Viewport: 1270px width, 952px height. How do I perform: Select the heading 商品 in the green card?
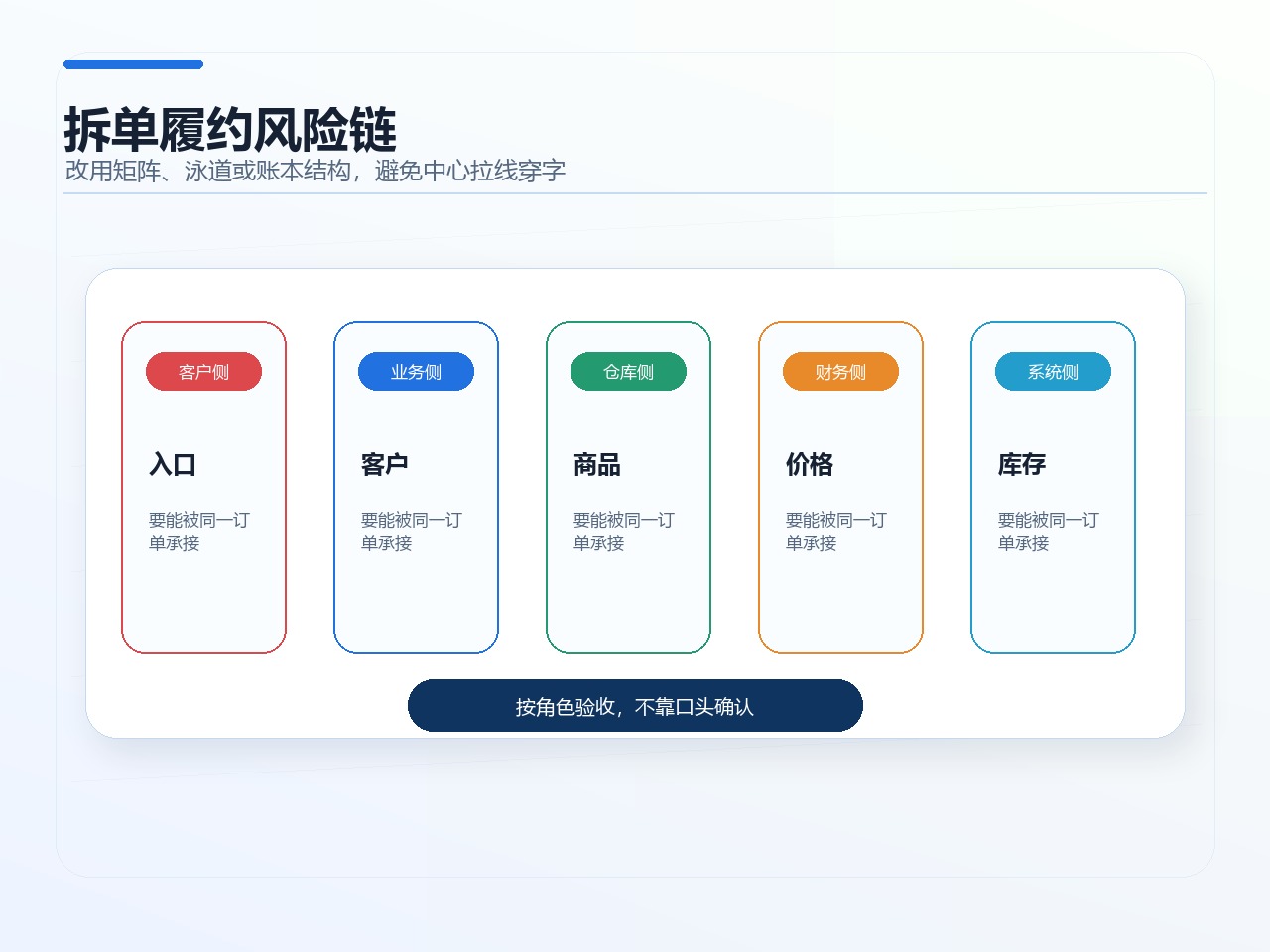pos(597,464)
